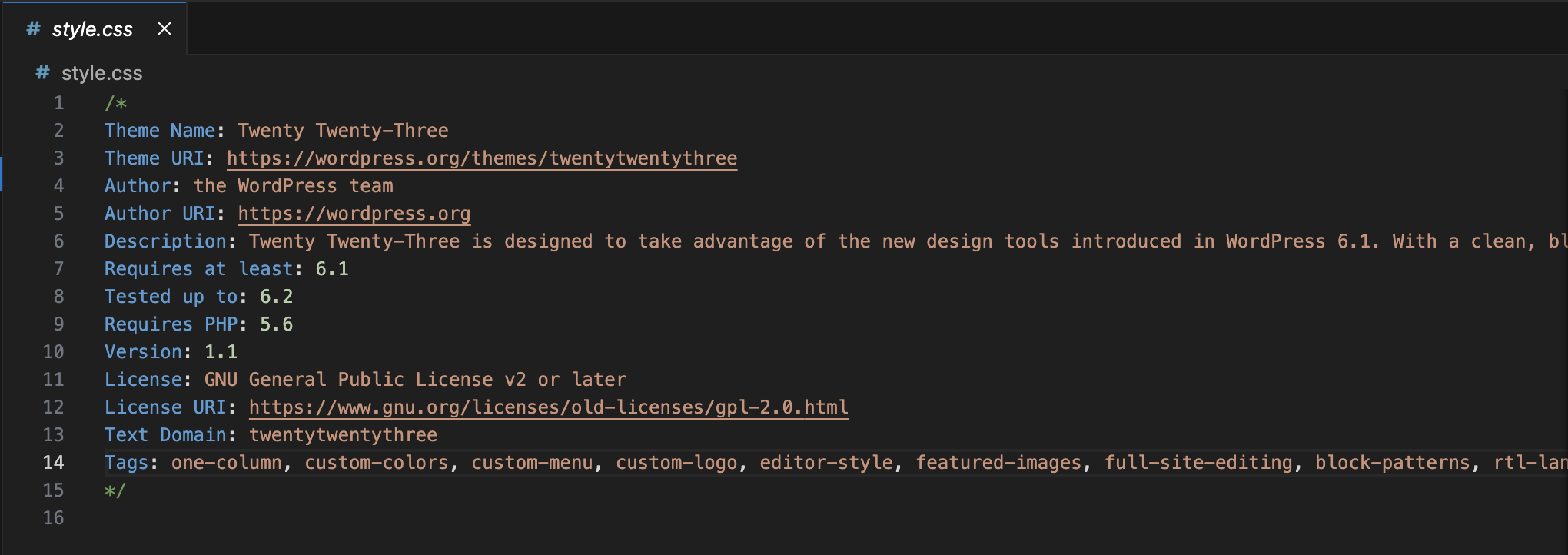The width and height of the screenshot is (1568, 555).
Task: Click the CSS file icon in the tab
Action: coord(33,29)
